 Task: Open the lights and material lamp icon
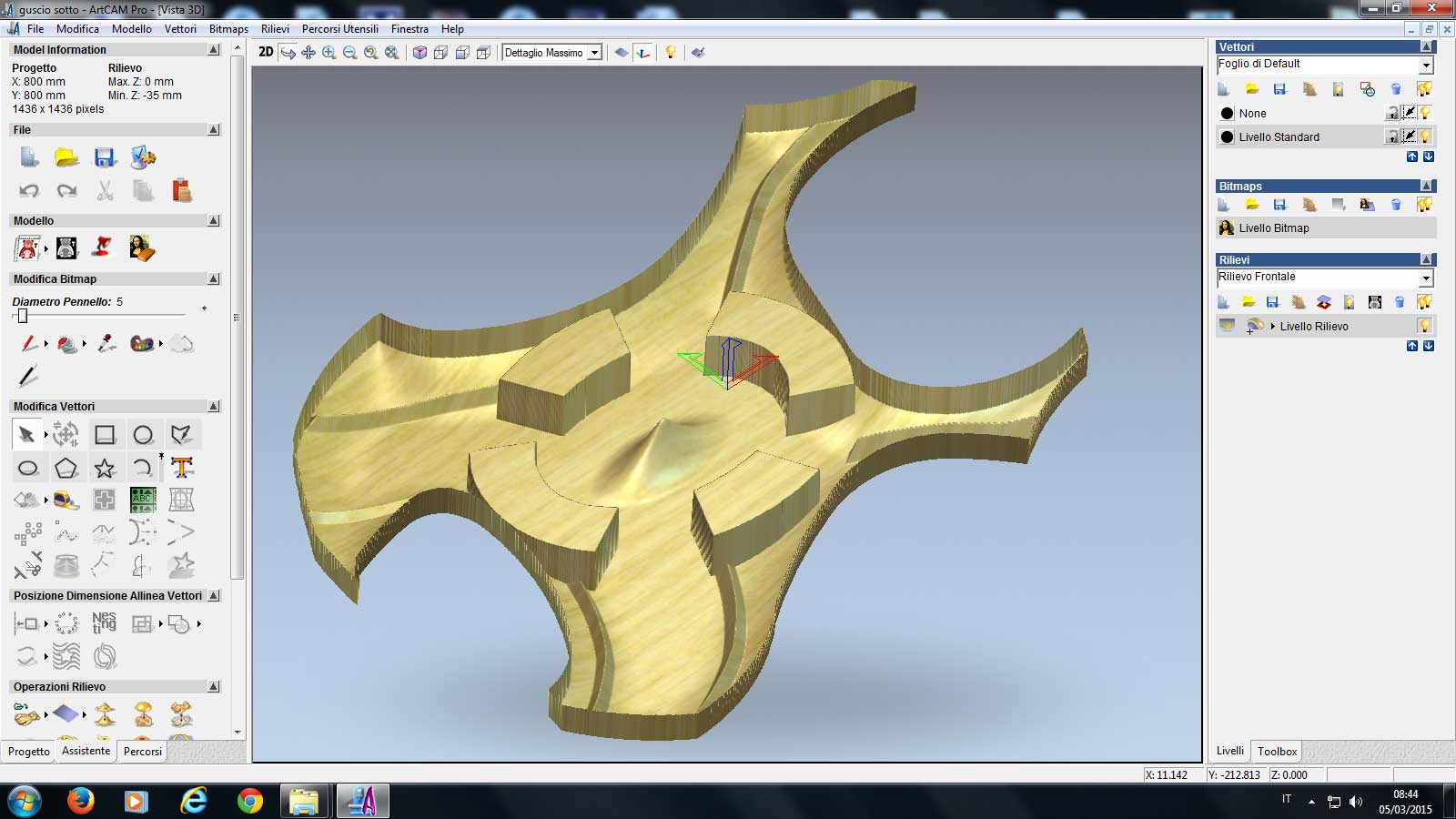(671, 53)
